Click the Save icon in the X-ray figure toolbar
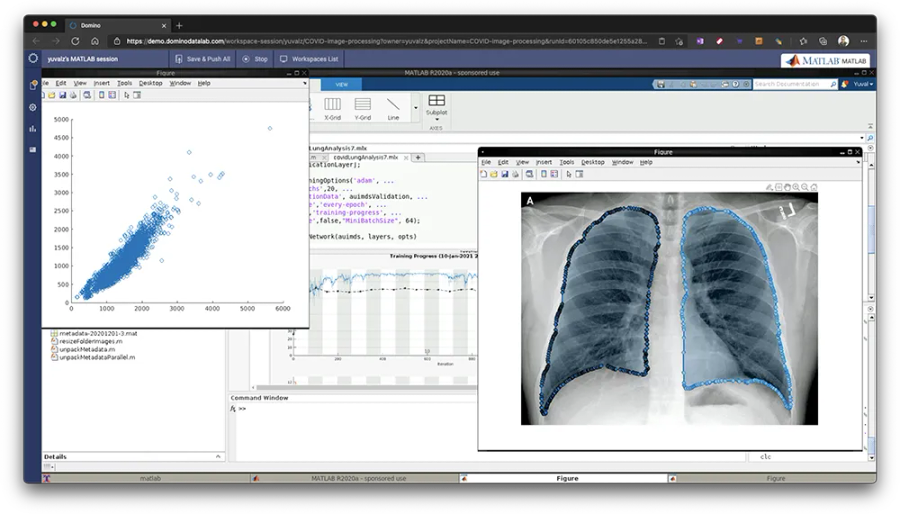The width and height of the screenshot is (900, 514). tap(507, 174)
